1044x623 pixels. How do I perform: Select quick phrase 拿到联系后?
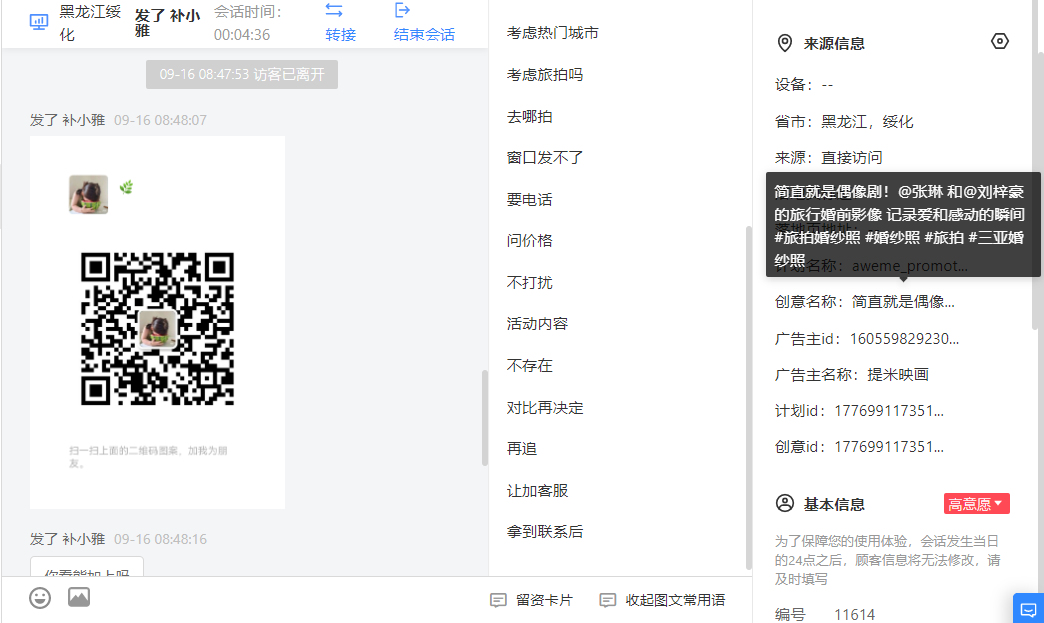click(545, 532)
